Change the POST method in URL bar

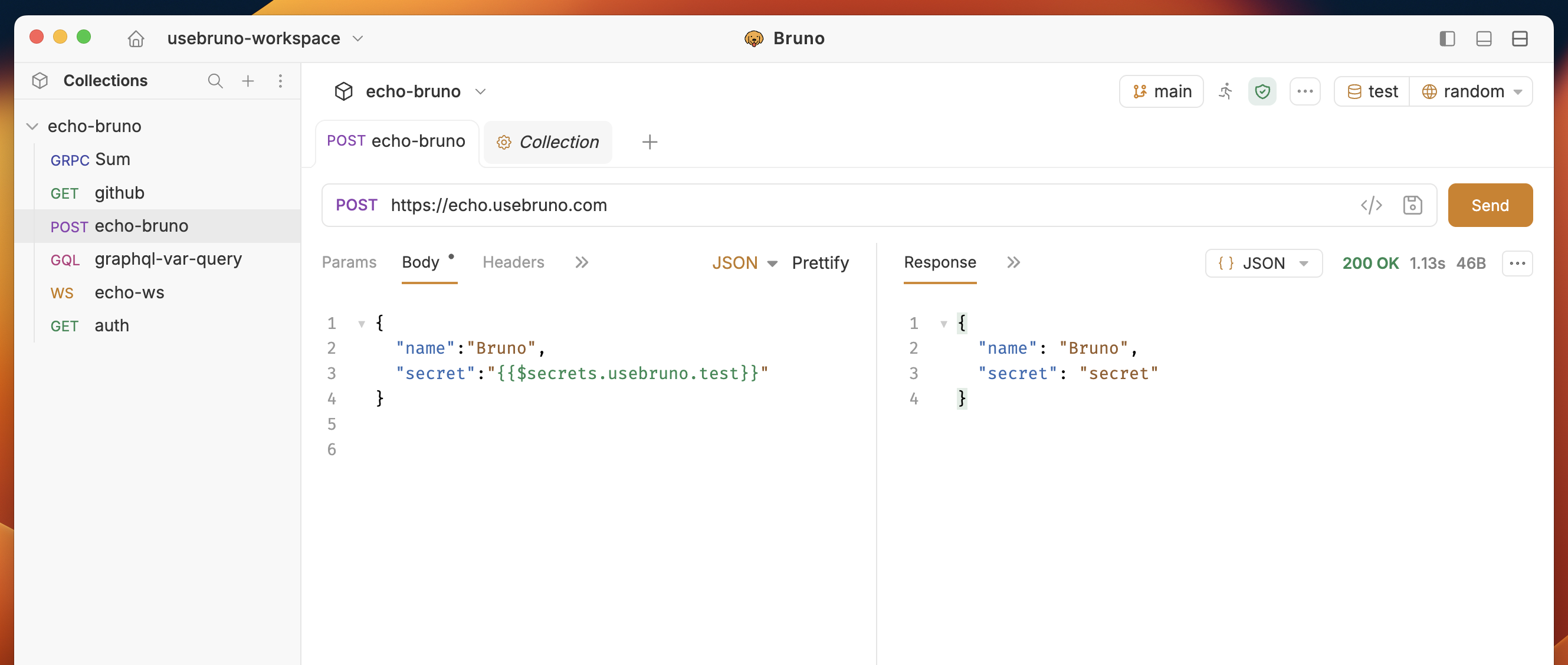[x=356, y=205]
